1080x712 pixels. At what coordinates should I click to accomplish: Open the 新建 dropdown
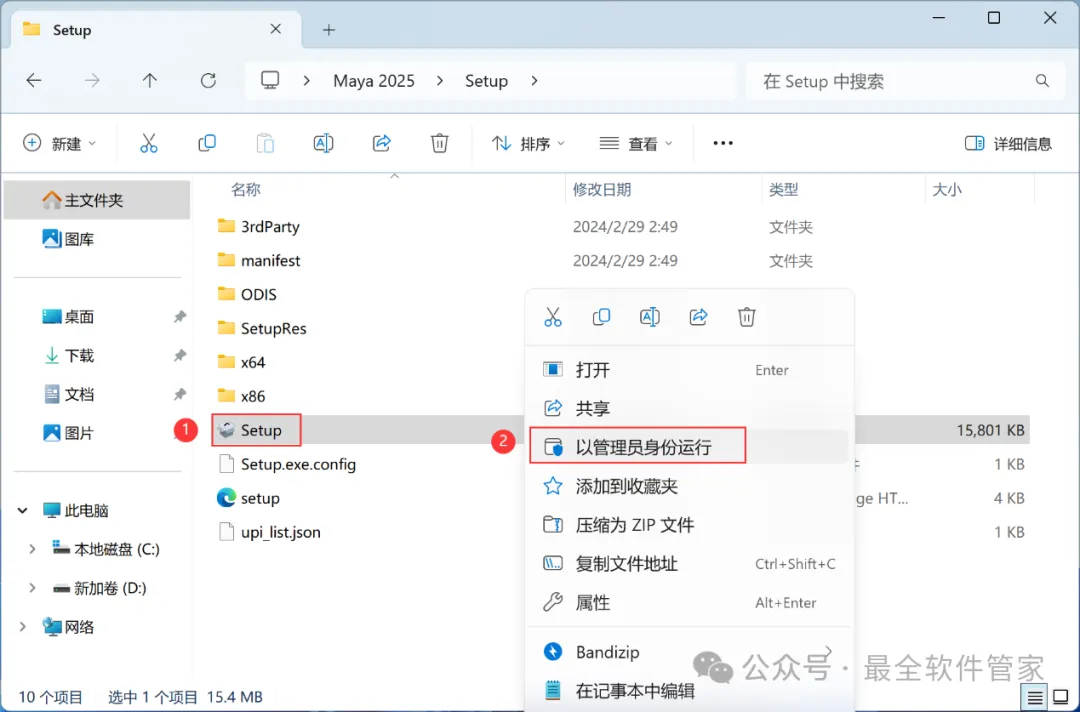(59, 143)
